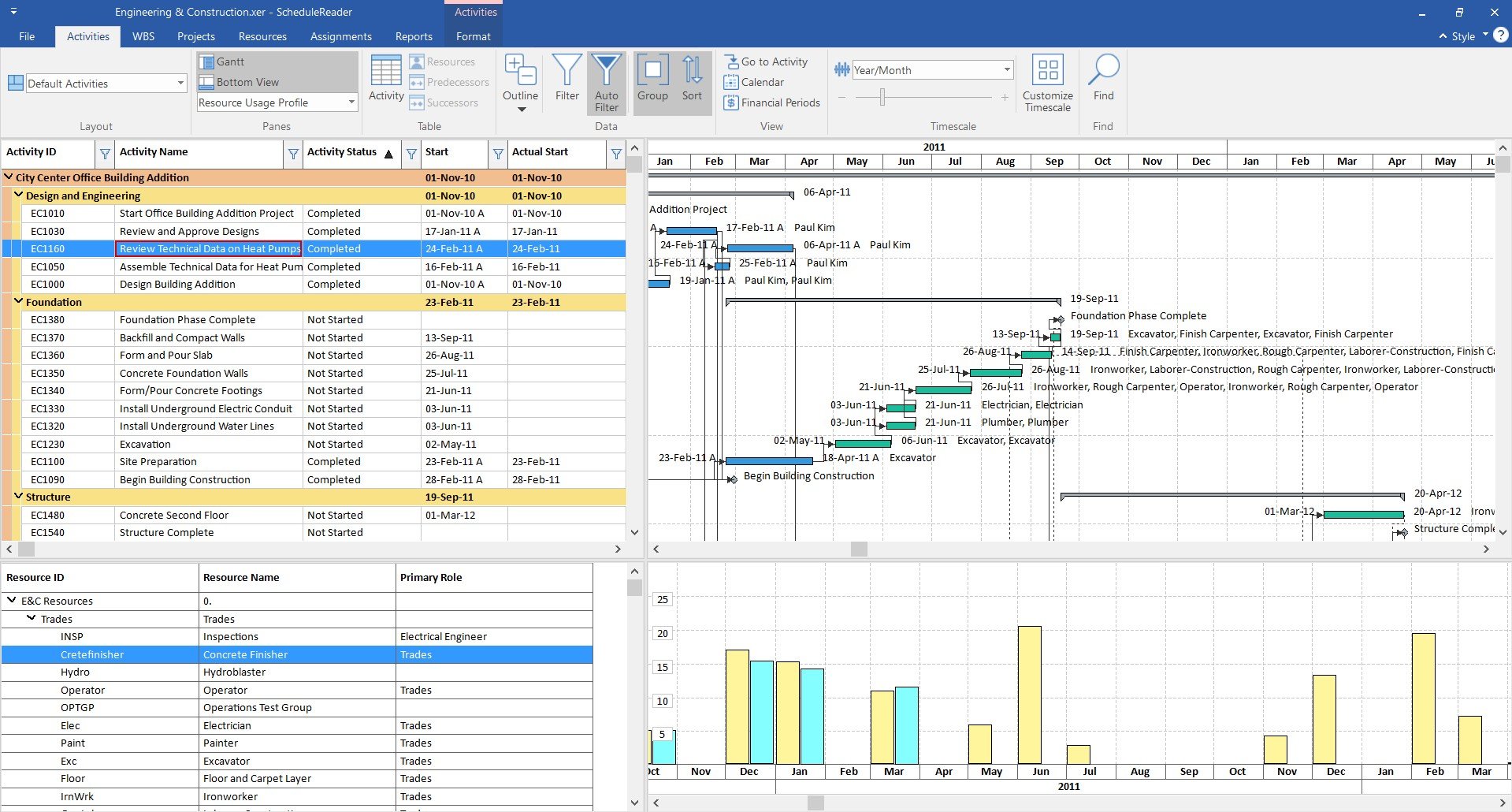
Task: Collapse the Foundation group
Action: 18,301
